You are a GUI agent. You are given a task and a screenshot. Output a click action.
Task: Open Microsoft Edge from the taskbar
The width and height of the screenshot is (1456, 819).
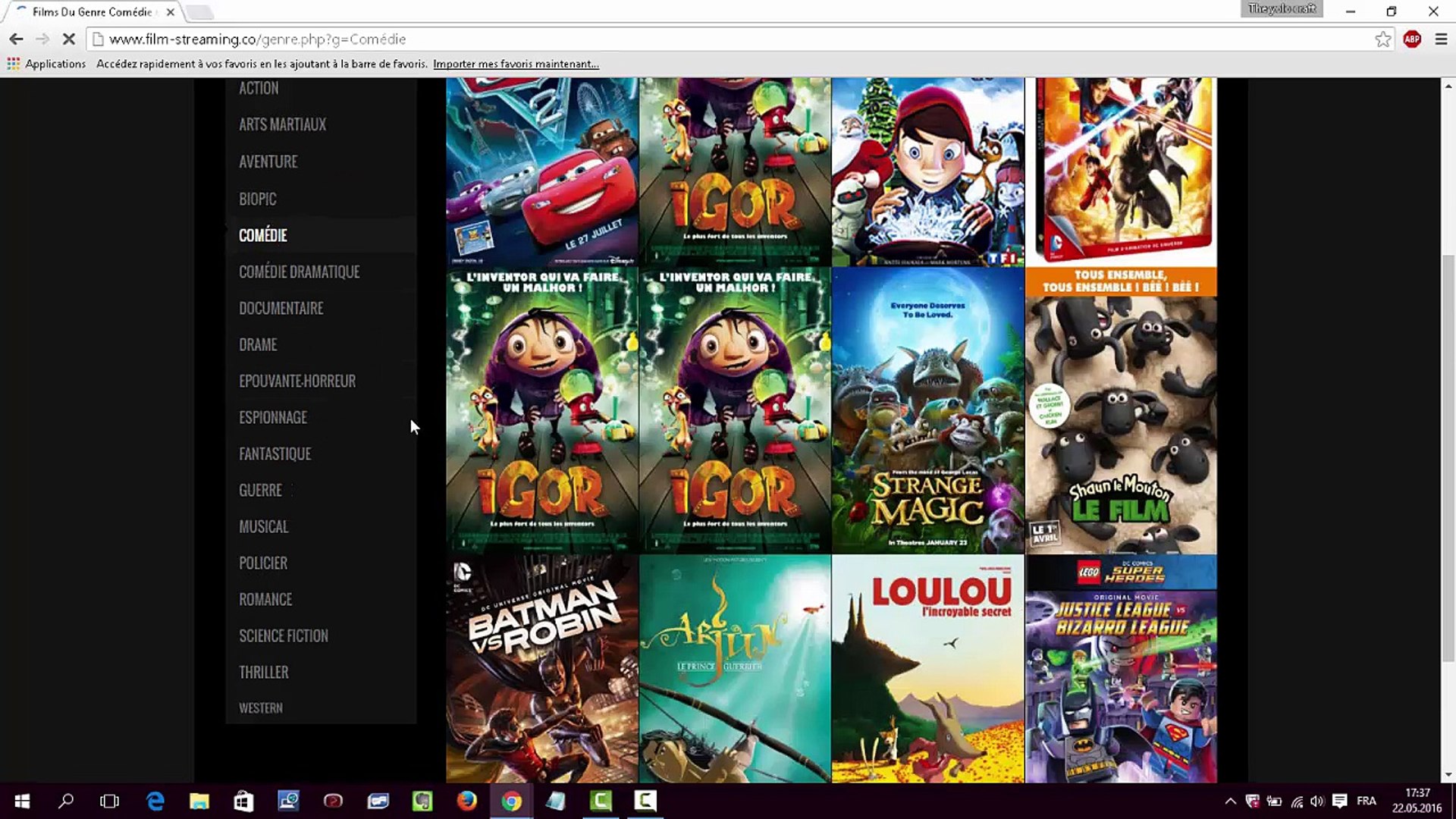155,801
